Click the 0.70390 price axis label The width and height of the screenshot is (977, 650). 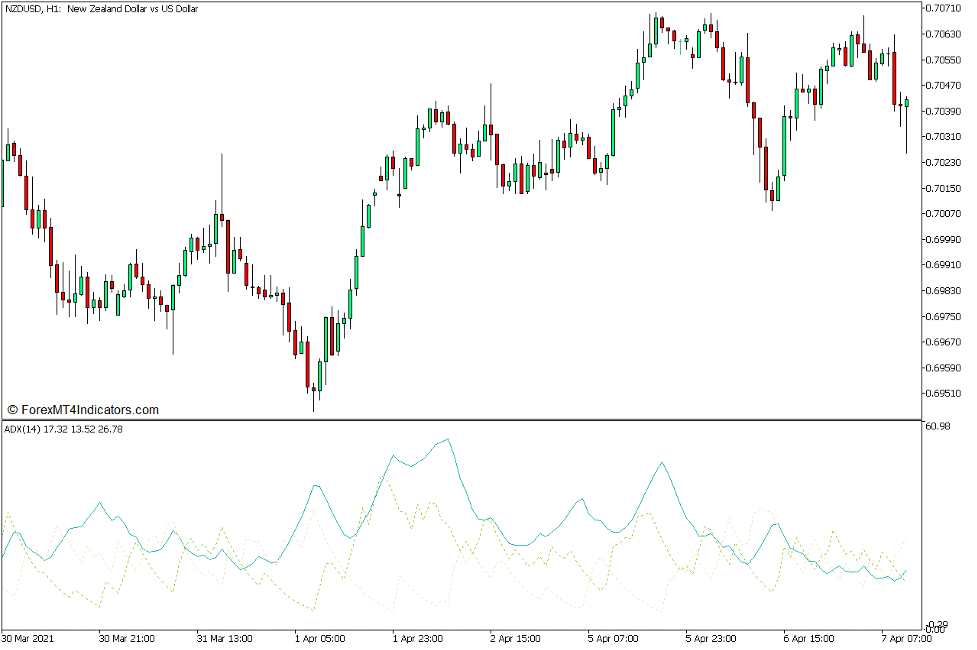click(943, 111)
